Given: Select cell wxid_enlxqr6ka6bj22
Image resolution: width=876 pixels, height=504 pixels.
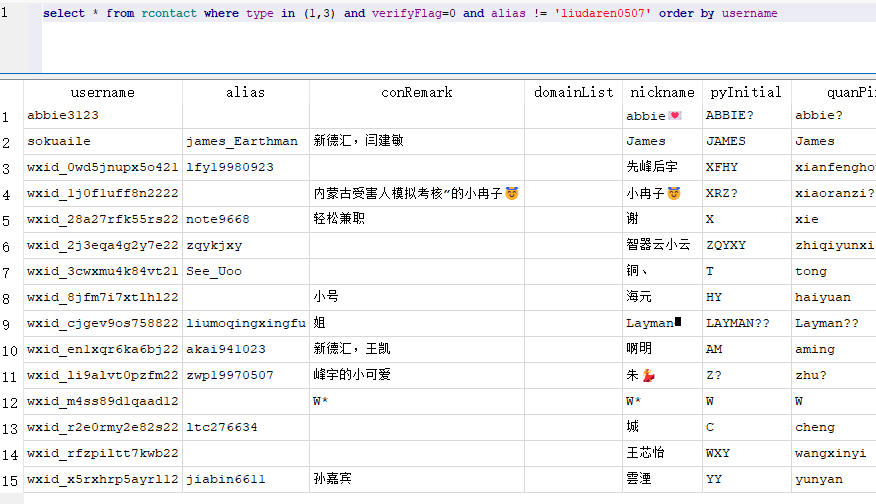Looking at the screenshot, I should pyautogui.click(x=103, y=349).
